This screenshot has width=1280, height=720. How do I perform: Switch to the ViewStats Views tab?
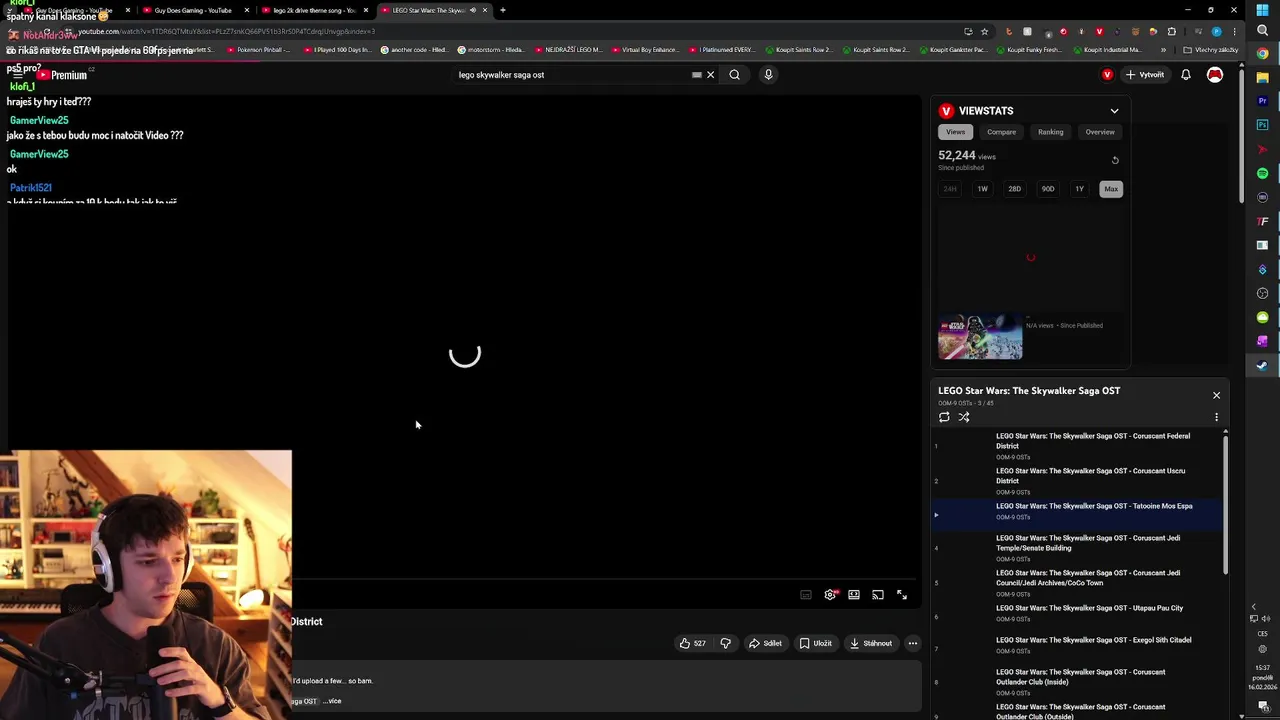coord(956,132)
